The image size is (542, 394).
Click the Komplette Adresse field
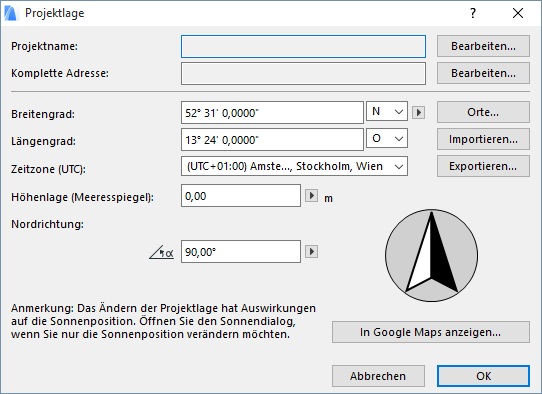(303, 73)
